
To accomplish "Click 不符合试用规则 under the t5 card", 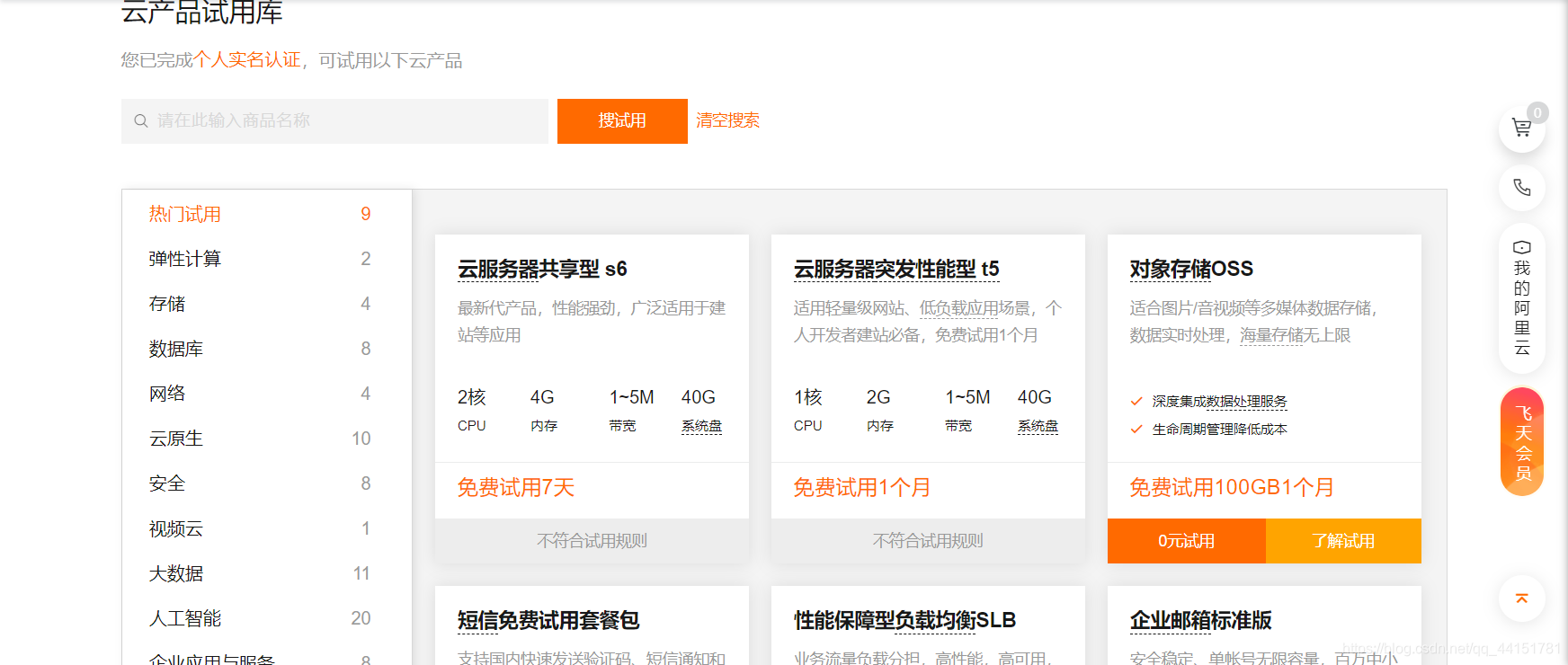I will click(x=928, y=541).
